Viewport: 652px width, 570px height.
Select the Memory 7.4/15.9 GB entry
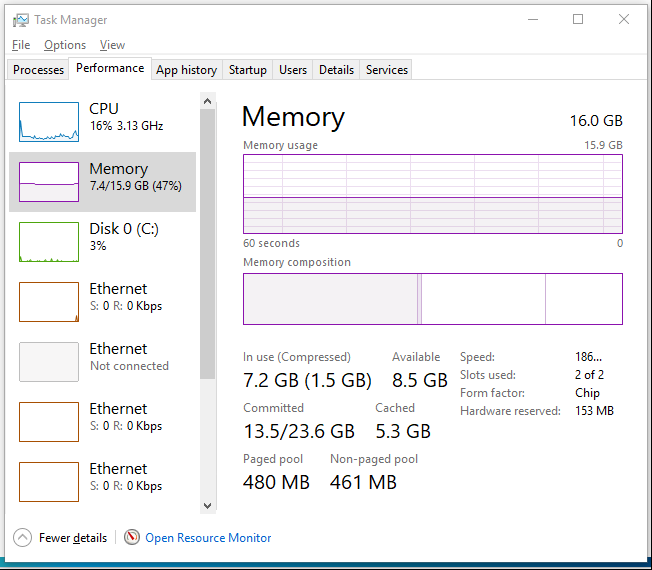coord(102,182)
